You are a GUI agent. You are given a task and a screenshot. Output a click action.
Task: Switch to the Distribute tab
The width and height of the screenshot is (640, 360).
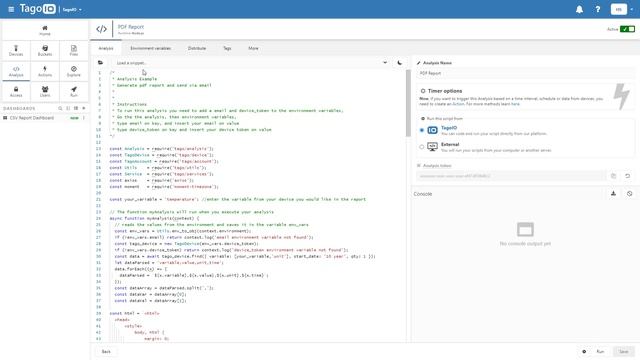coord(197,48)
